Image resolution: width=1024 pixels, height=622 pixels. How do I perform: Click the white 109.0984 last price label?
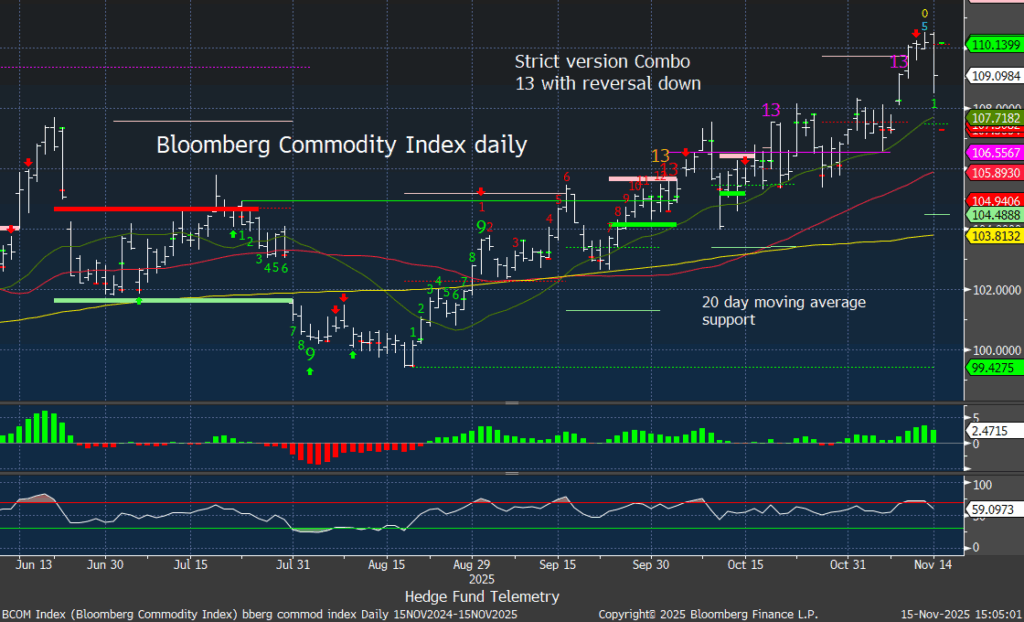(993, 75)
